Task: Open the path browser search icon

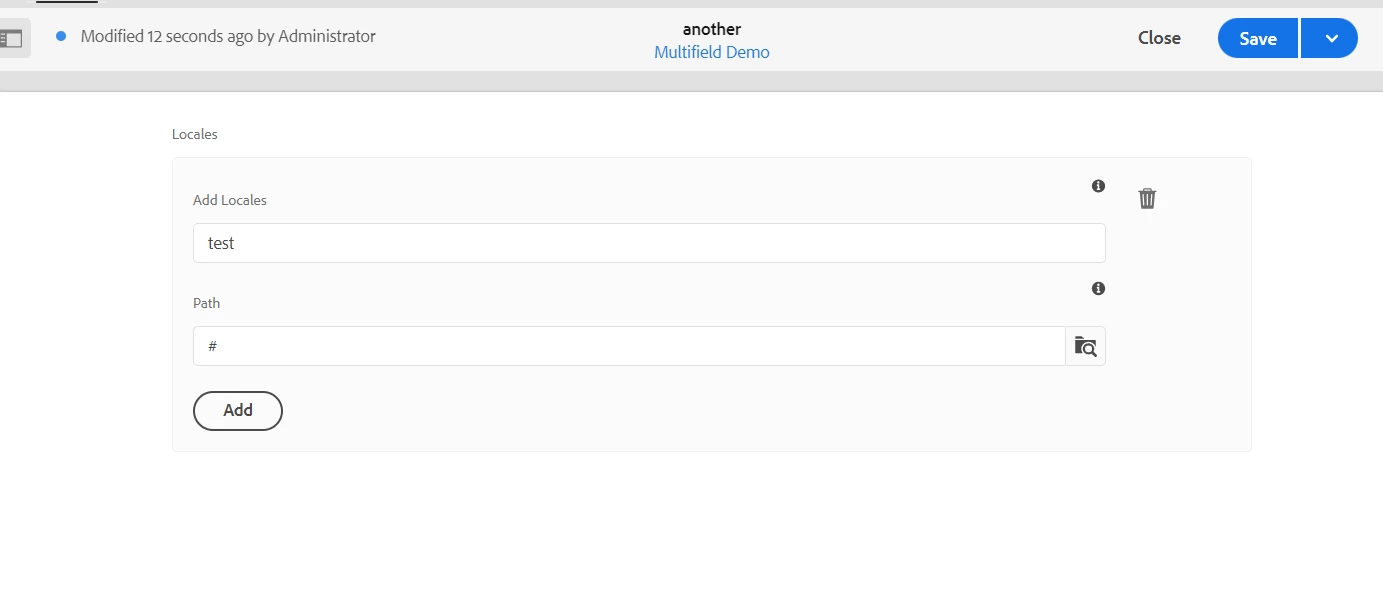Action: point(1085,346)
